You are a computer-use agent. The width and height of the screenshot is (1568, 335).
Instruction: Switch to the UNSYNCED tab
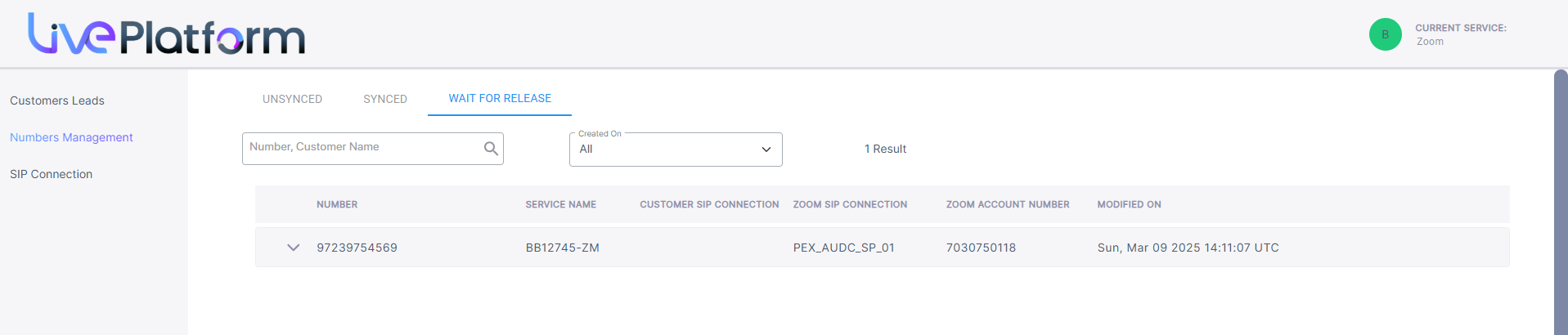click(x=292, y=99)
